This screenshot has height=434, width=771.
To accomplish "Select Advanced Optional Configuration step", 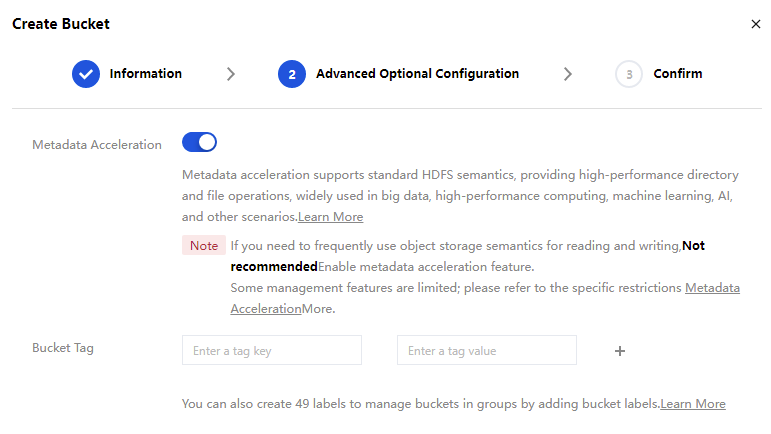I will tap(417, 74).
